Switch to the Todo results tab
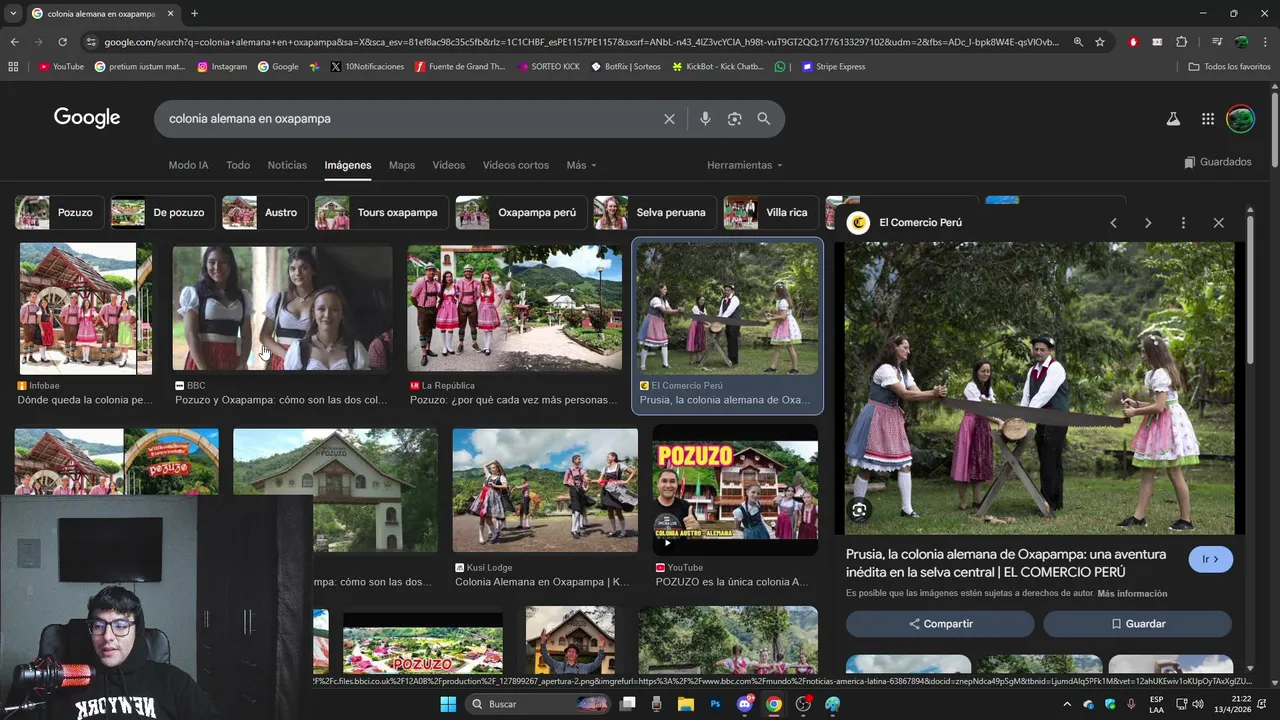The image size is (1280, 720). click(x=238, y=165)
